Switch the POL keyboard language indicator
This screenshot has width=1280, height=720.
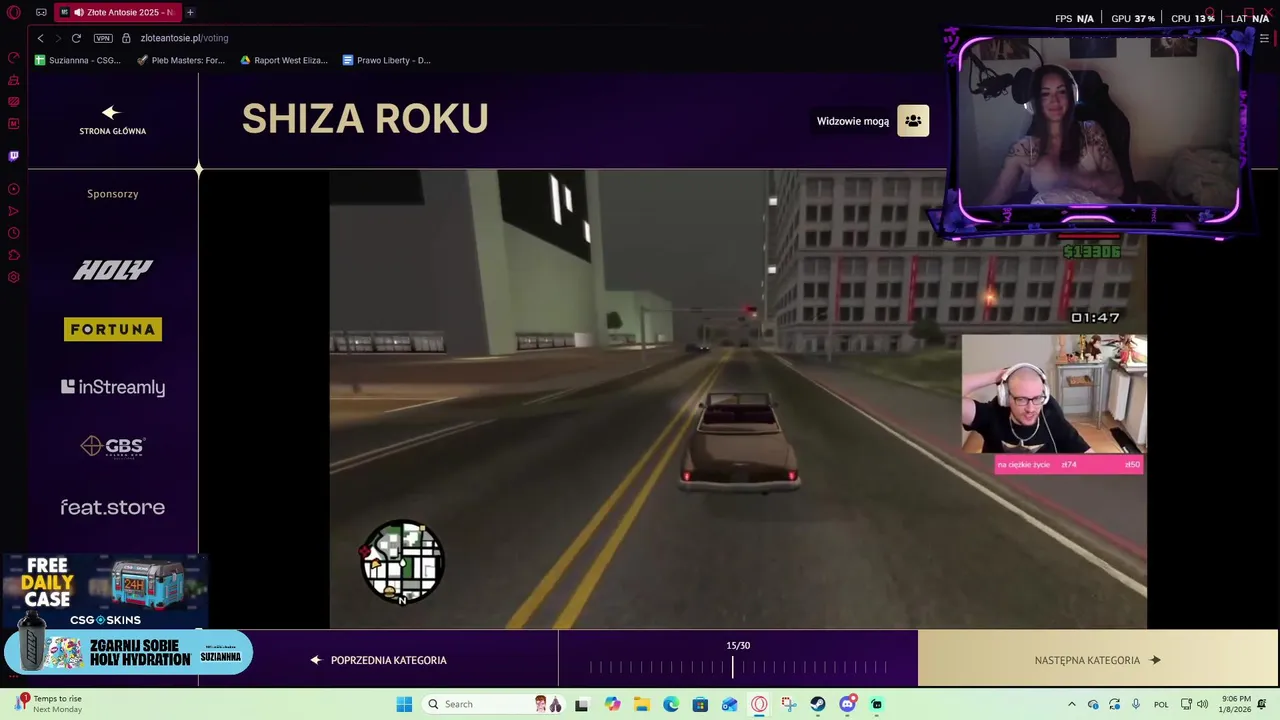[1161, 704]
